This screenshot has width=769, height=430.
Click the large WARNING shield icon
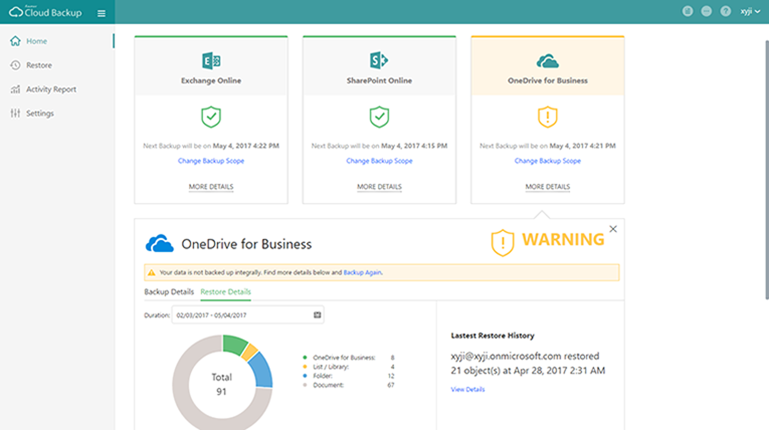[x=503, y=243]
